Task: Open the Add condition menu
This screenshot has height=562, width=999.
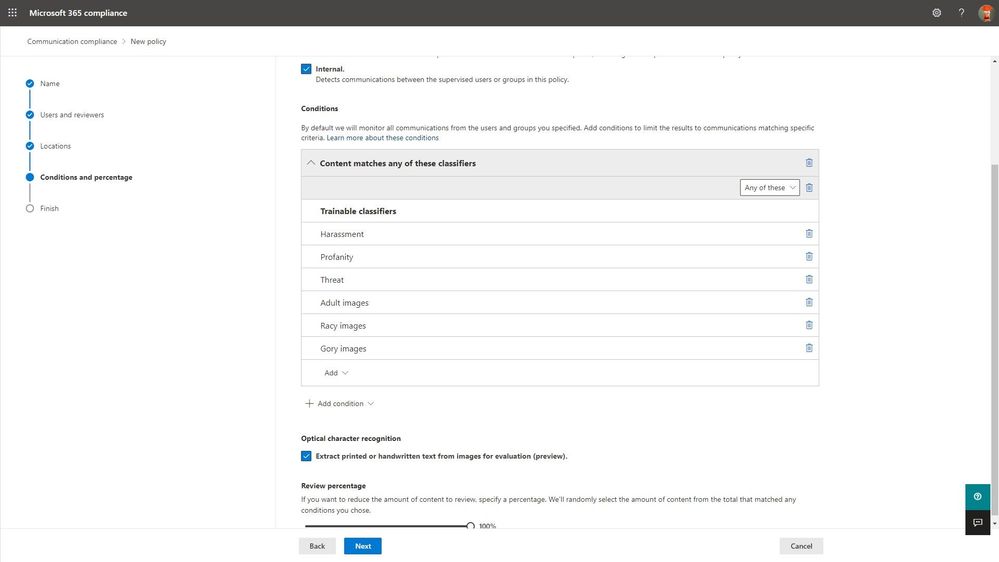Action: click(340, 404)
